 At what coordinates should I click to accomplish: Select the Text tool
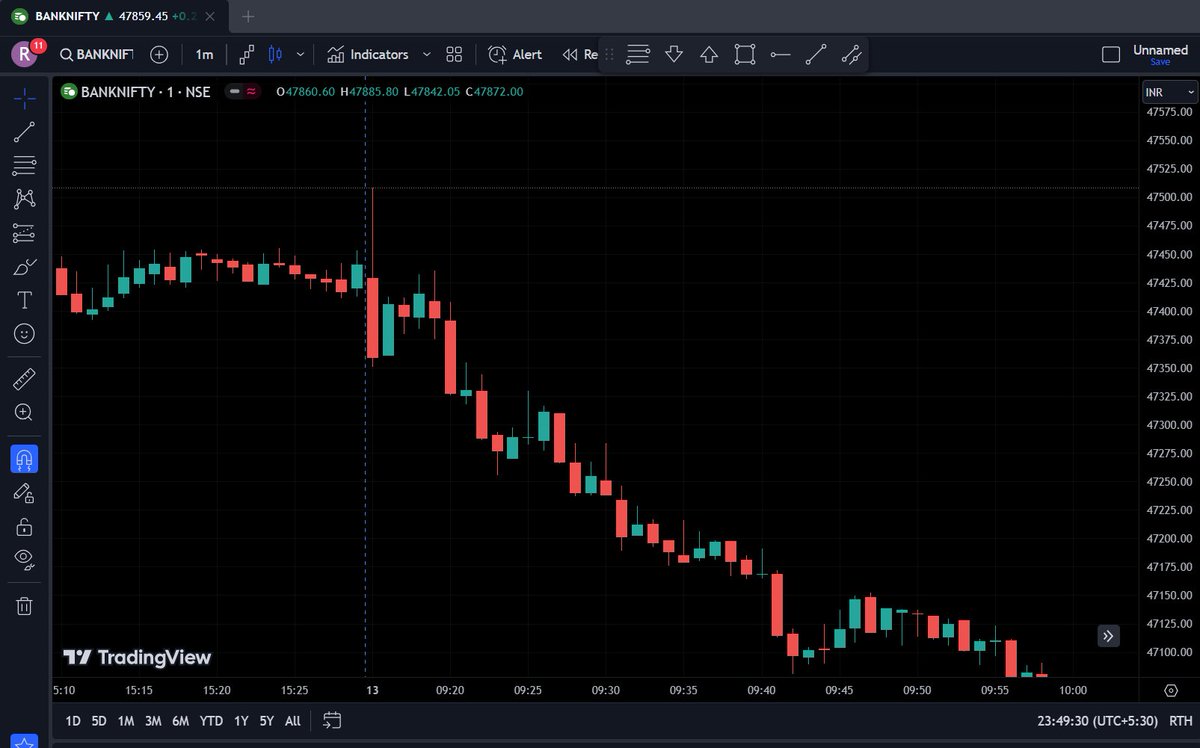tap(25, 300)
